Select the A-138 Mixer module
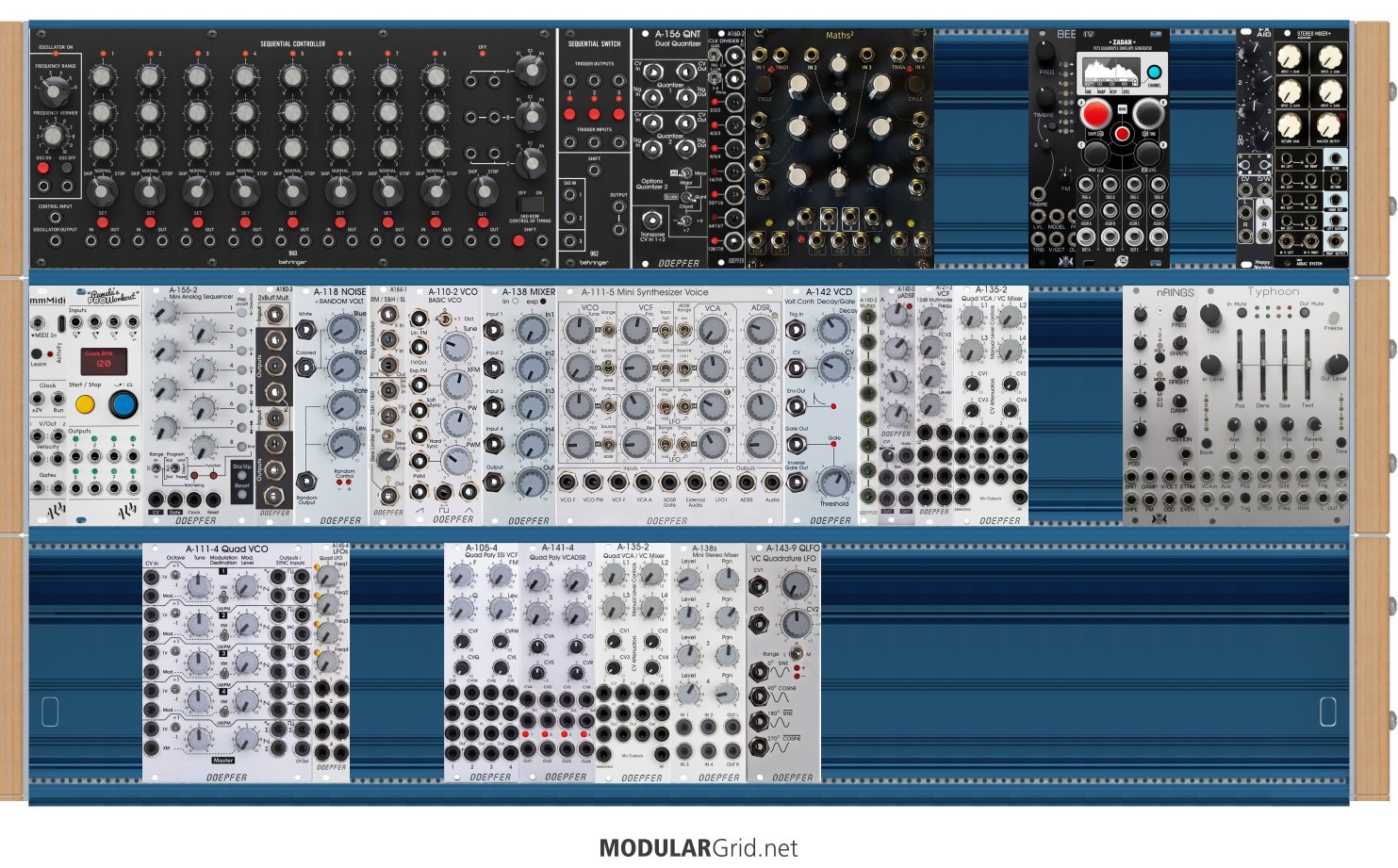The width and height of the screenshot is (1398, 868). 519,405
